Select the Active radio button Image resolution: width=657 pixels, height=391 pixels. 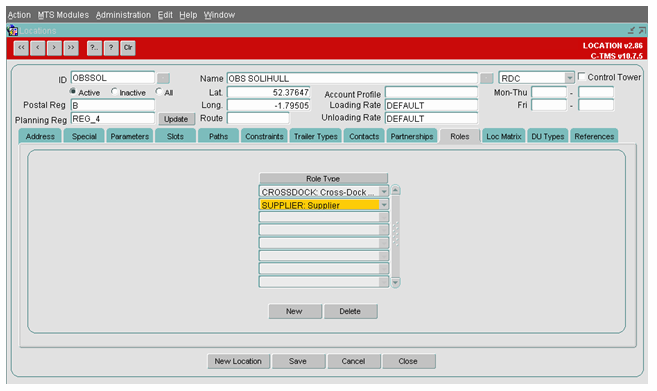(x=73, y=91)
